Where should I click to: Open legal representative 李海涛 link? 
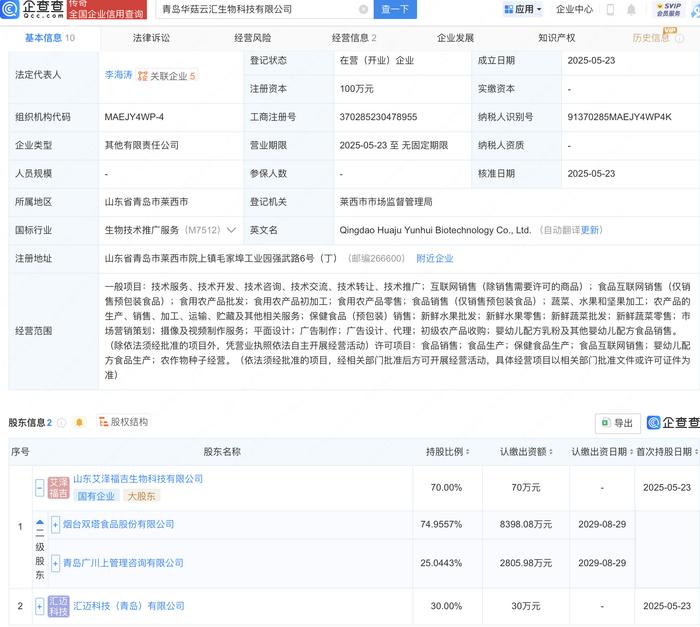pos(118,75)
